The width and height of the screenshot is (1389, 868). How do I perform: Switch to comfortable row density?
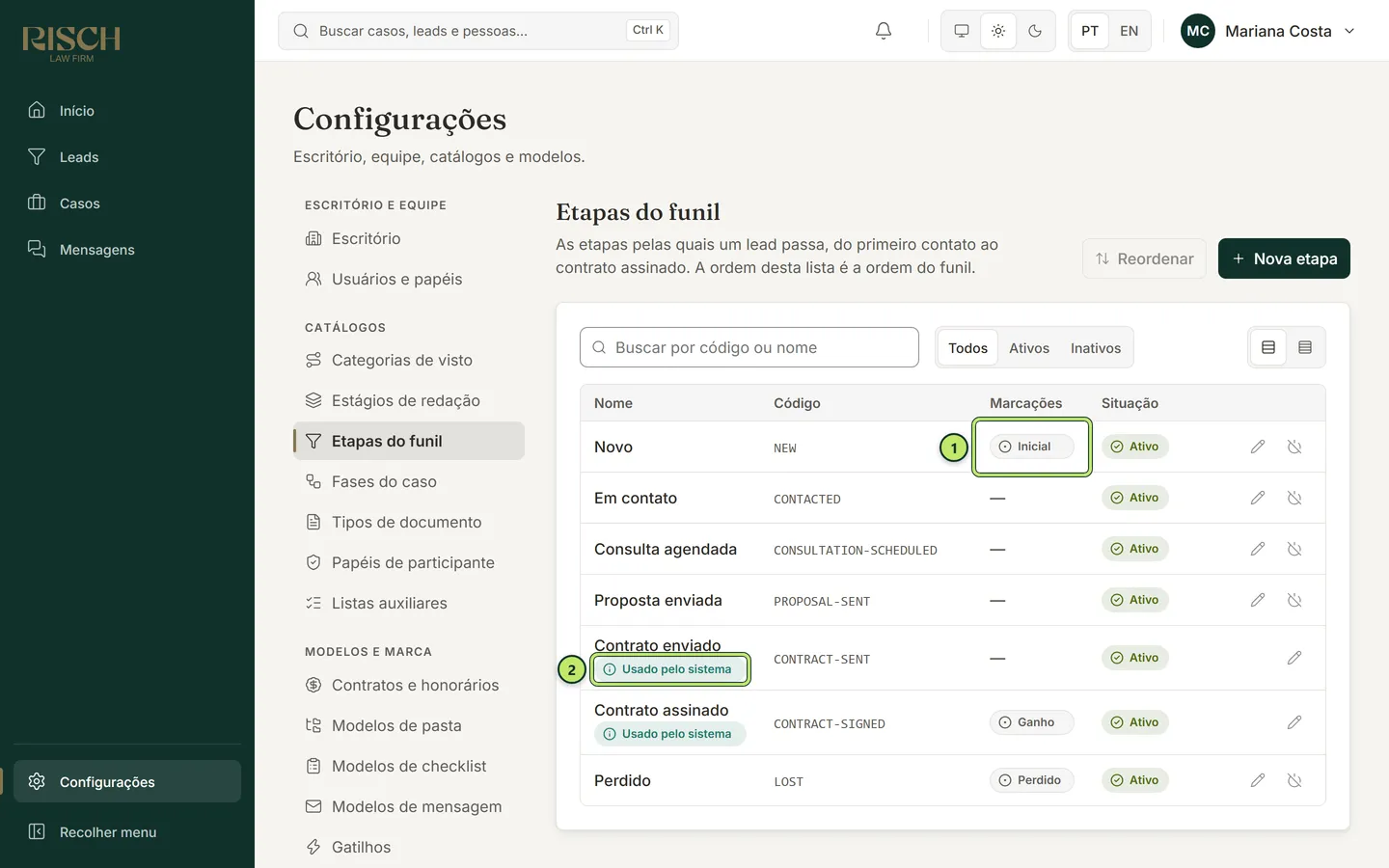(x=1268, y=347)
